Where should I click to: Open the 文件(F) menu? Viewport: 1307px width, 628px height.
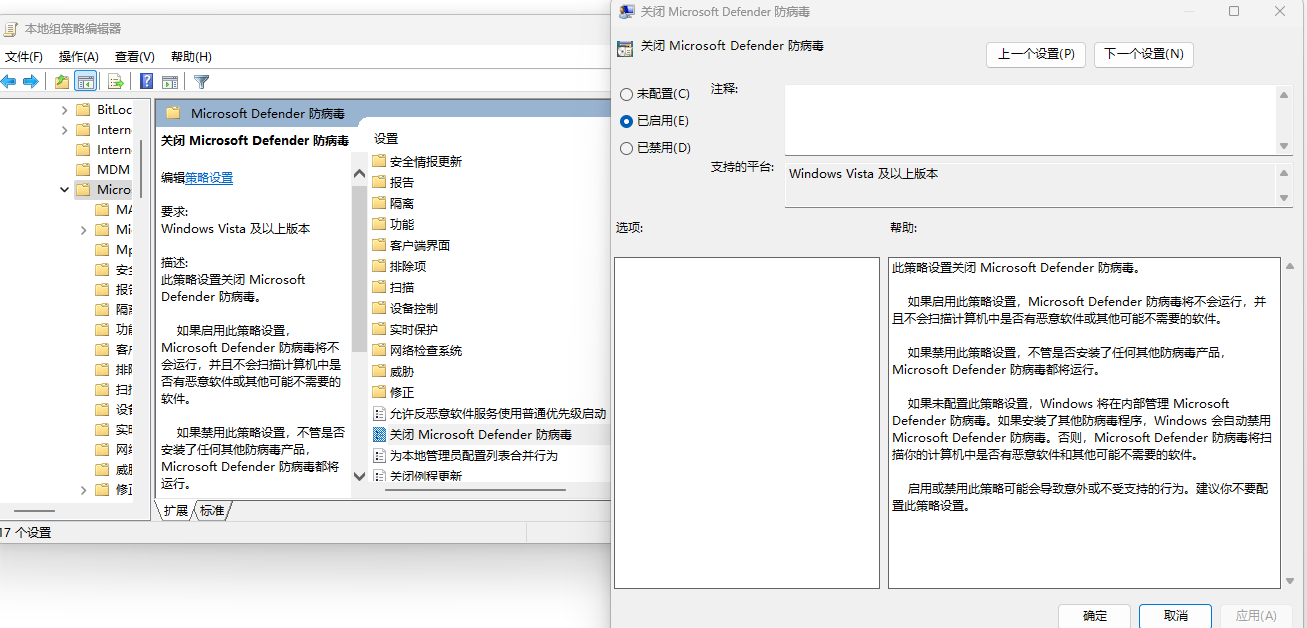coord(23,57)
